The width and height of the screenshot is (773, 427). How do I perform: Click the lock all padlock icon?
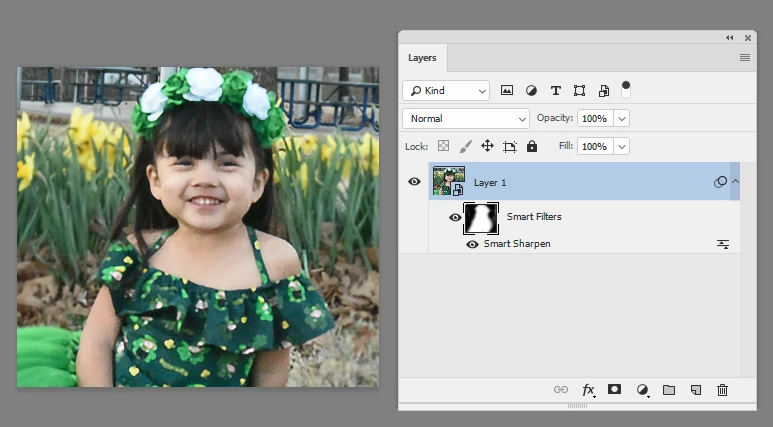pyautogui.click(x=532, y=146)
